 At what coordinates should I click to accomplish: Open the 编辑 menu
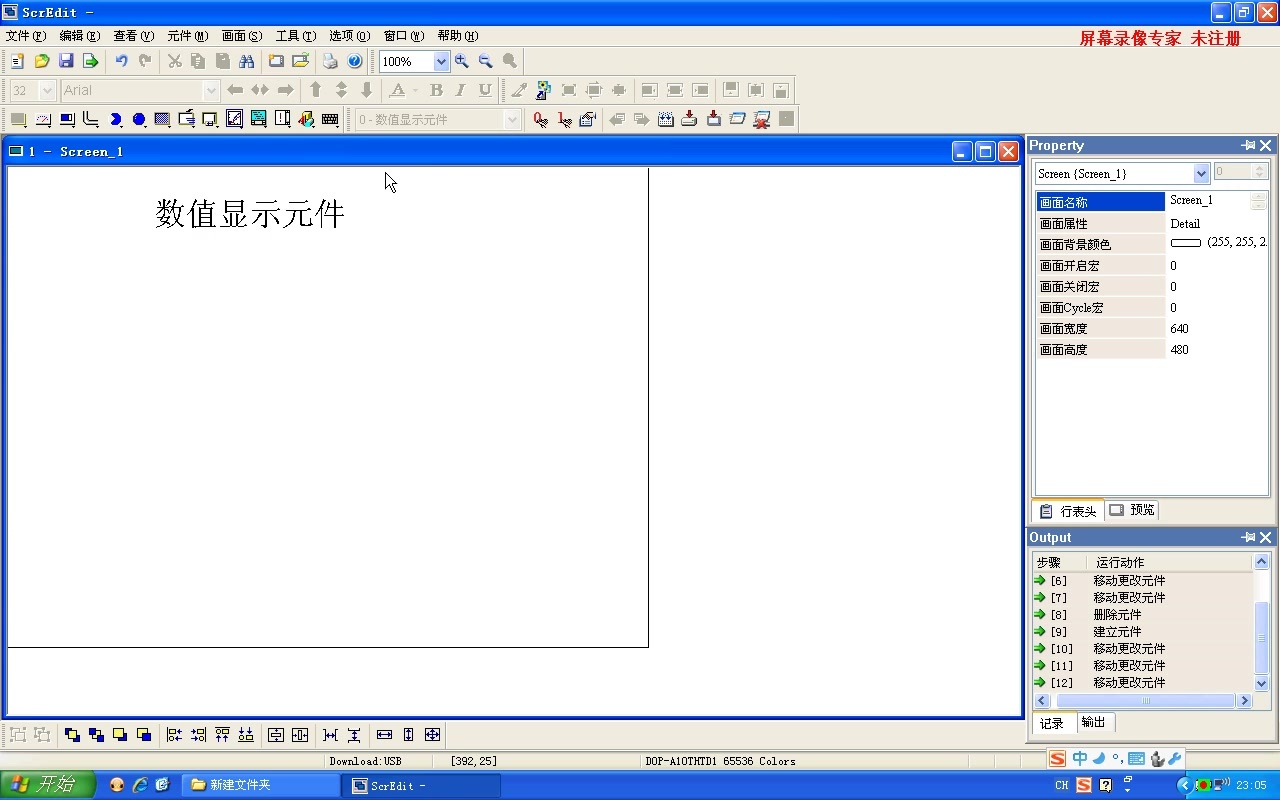coord(80,36)
